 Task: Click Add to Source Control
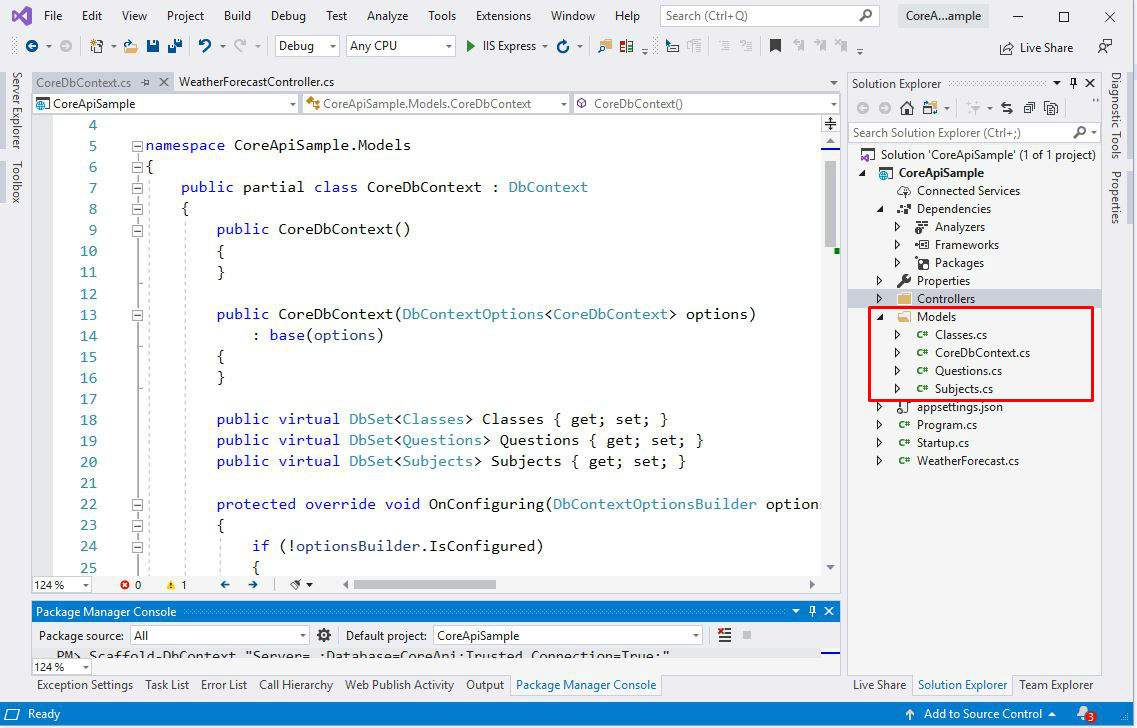click(x=980, y=714)
